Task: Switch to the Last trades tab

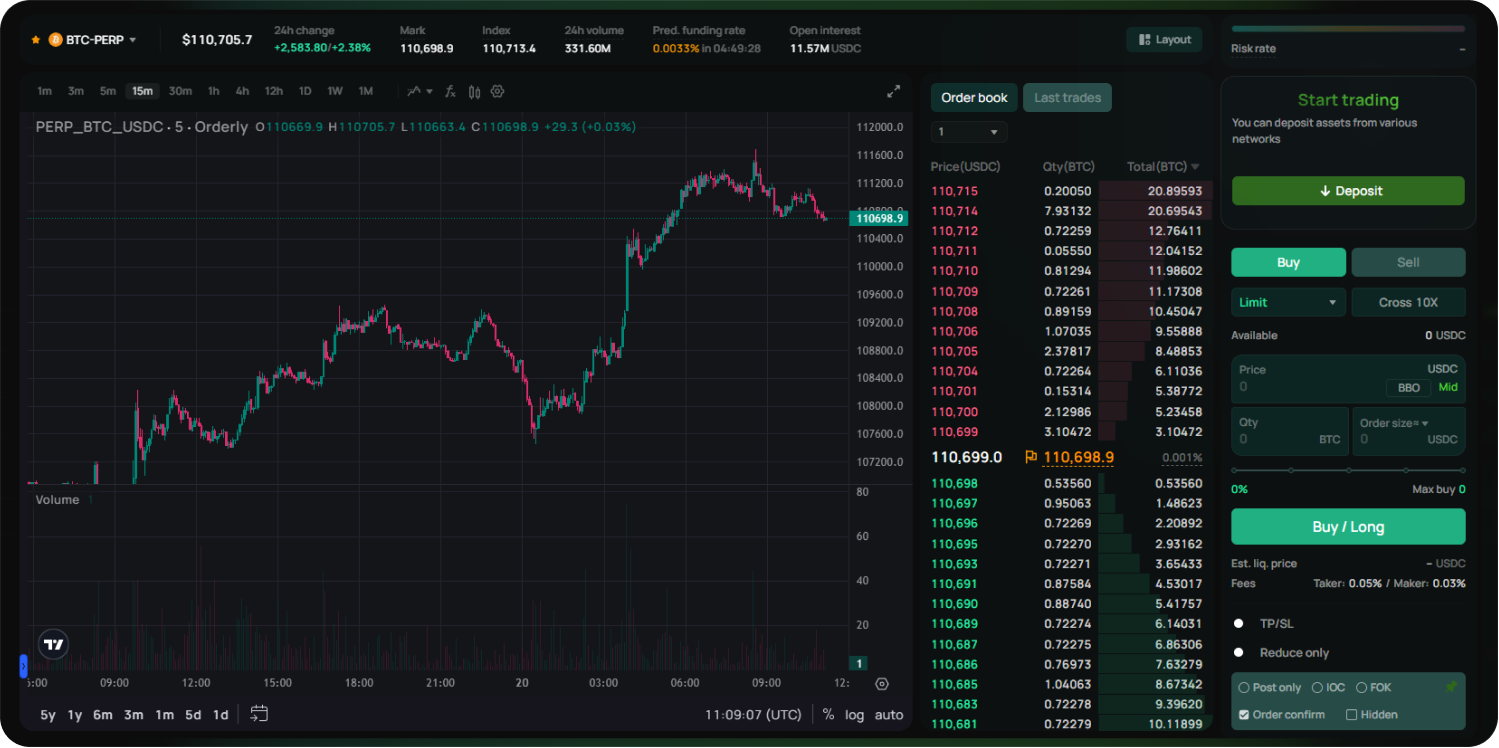Action: (x=1067, y=98)
